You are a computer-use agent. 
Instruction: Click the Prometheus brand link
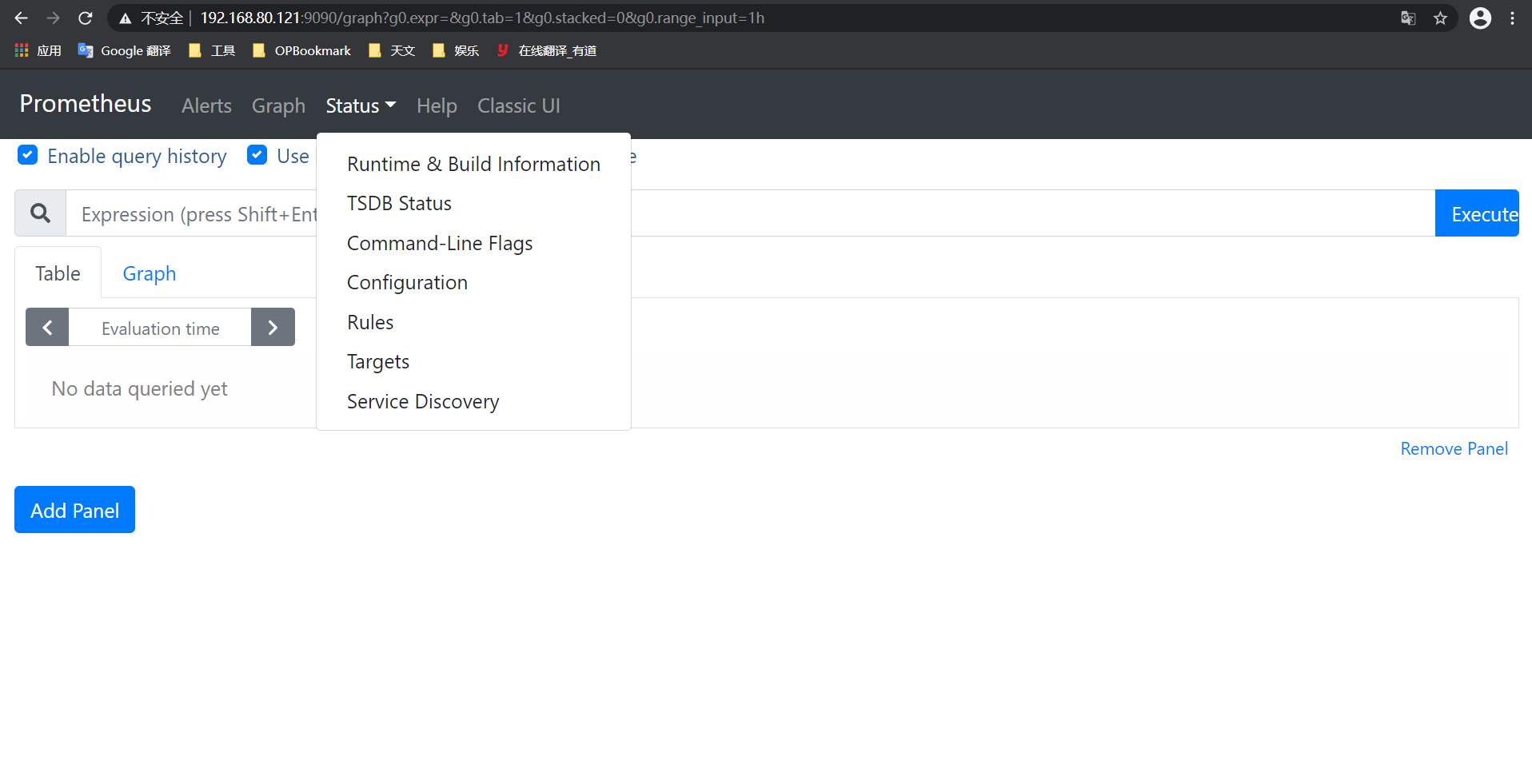(86, 104)
